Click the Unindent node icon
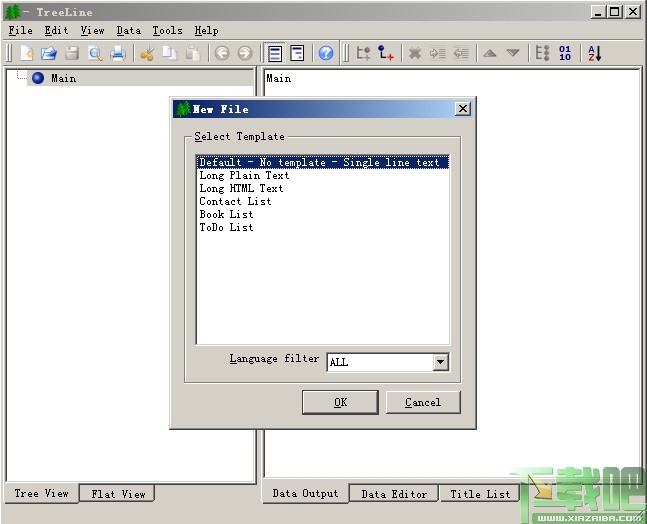 coord(460,53)
